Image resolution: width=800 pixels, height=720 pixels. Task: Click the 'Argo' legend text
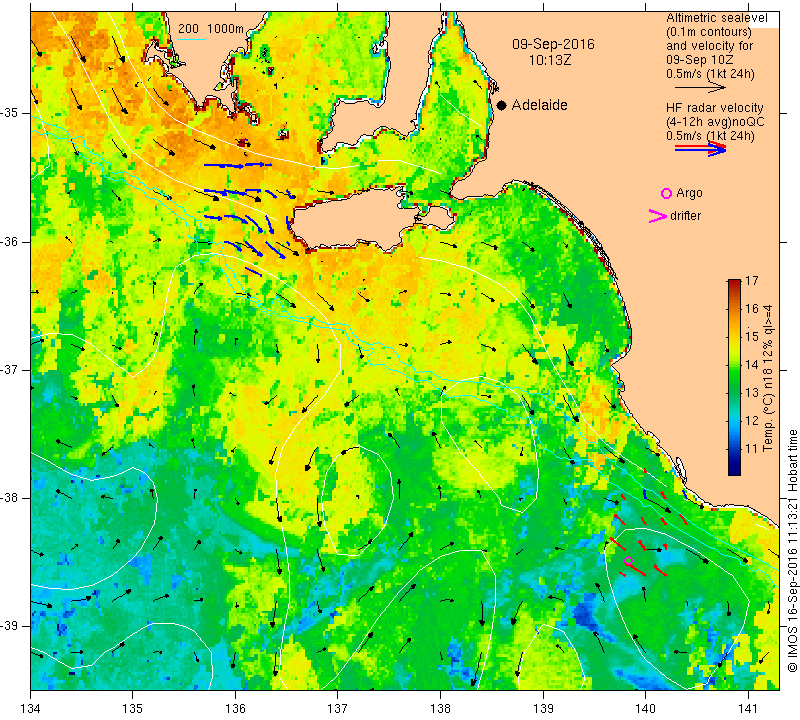click(689, 193)
